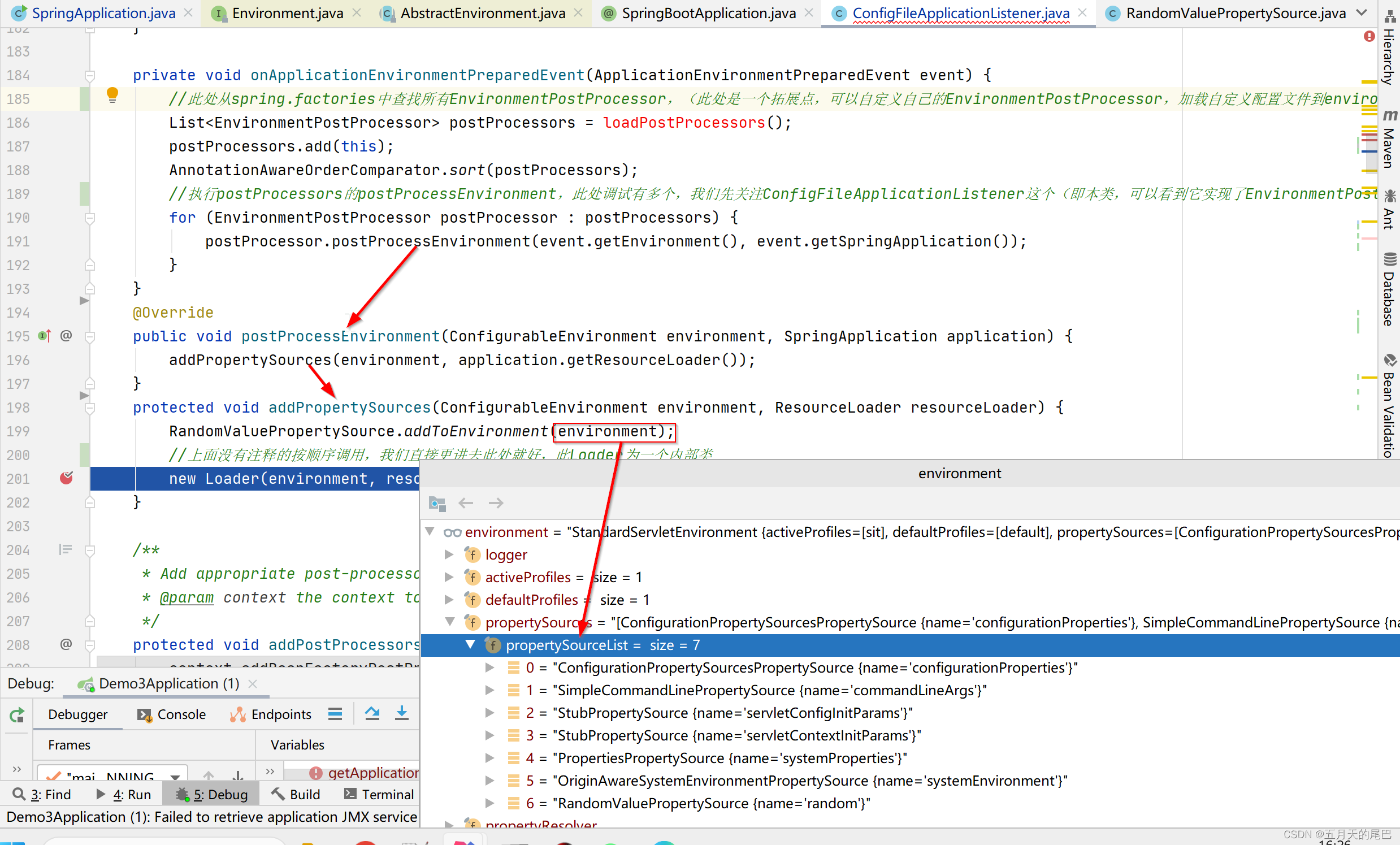Image resolution: width=1400 pixels, height=845 pixels.
Task: Open the Terminal tool window button
Action: tap(379, 795)
